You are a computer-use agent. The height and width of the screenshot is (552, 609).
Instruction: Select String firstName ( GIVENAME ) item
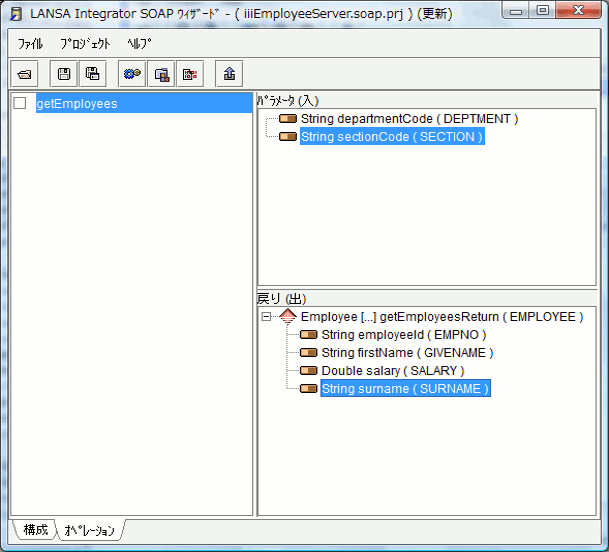(407, 353)
